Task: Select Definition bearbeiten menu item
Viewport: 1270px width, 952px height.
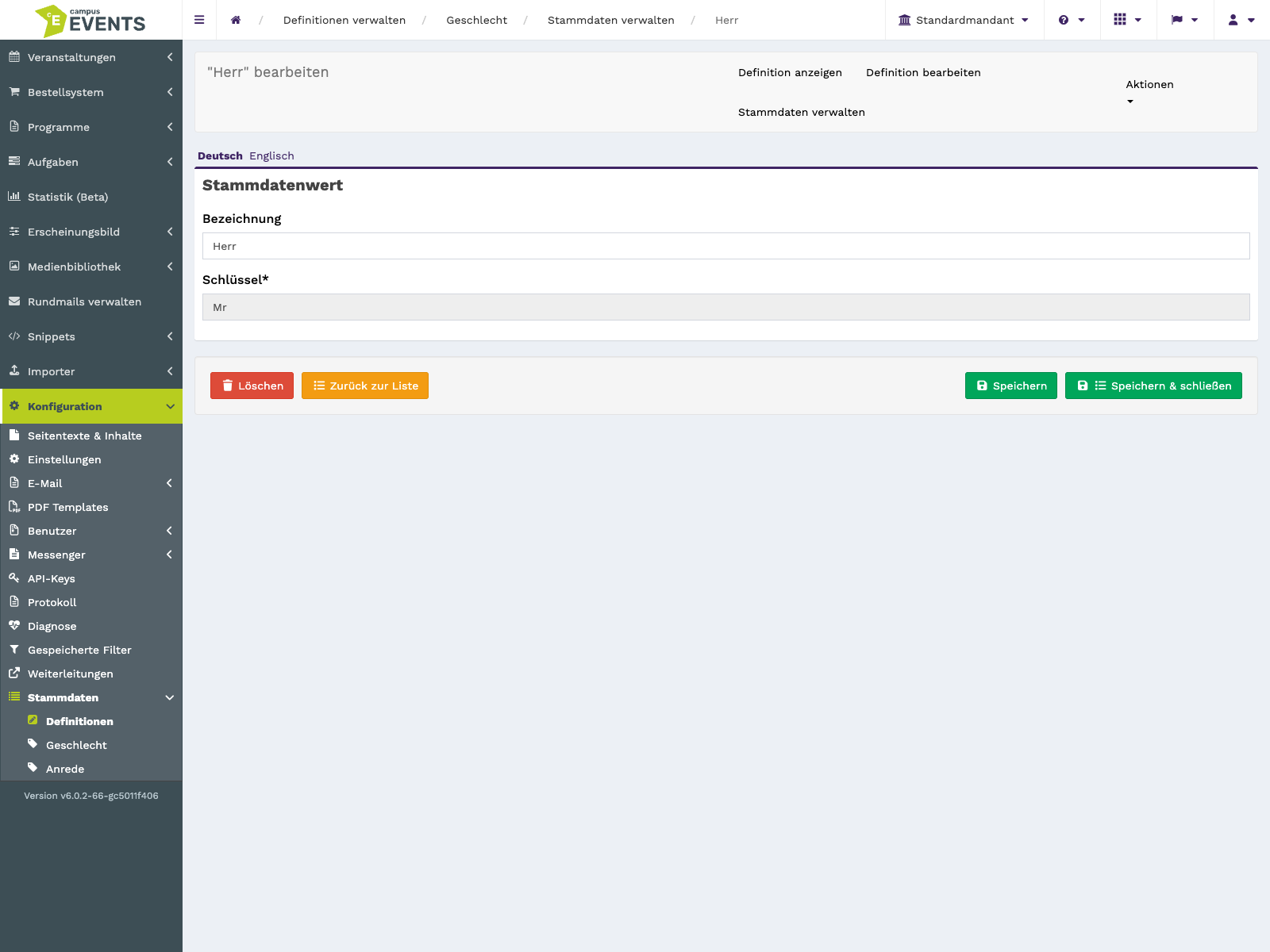Action: coord(923,72)
